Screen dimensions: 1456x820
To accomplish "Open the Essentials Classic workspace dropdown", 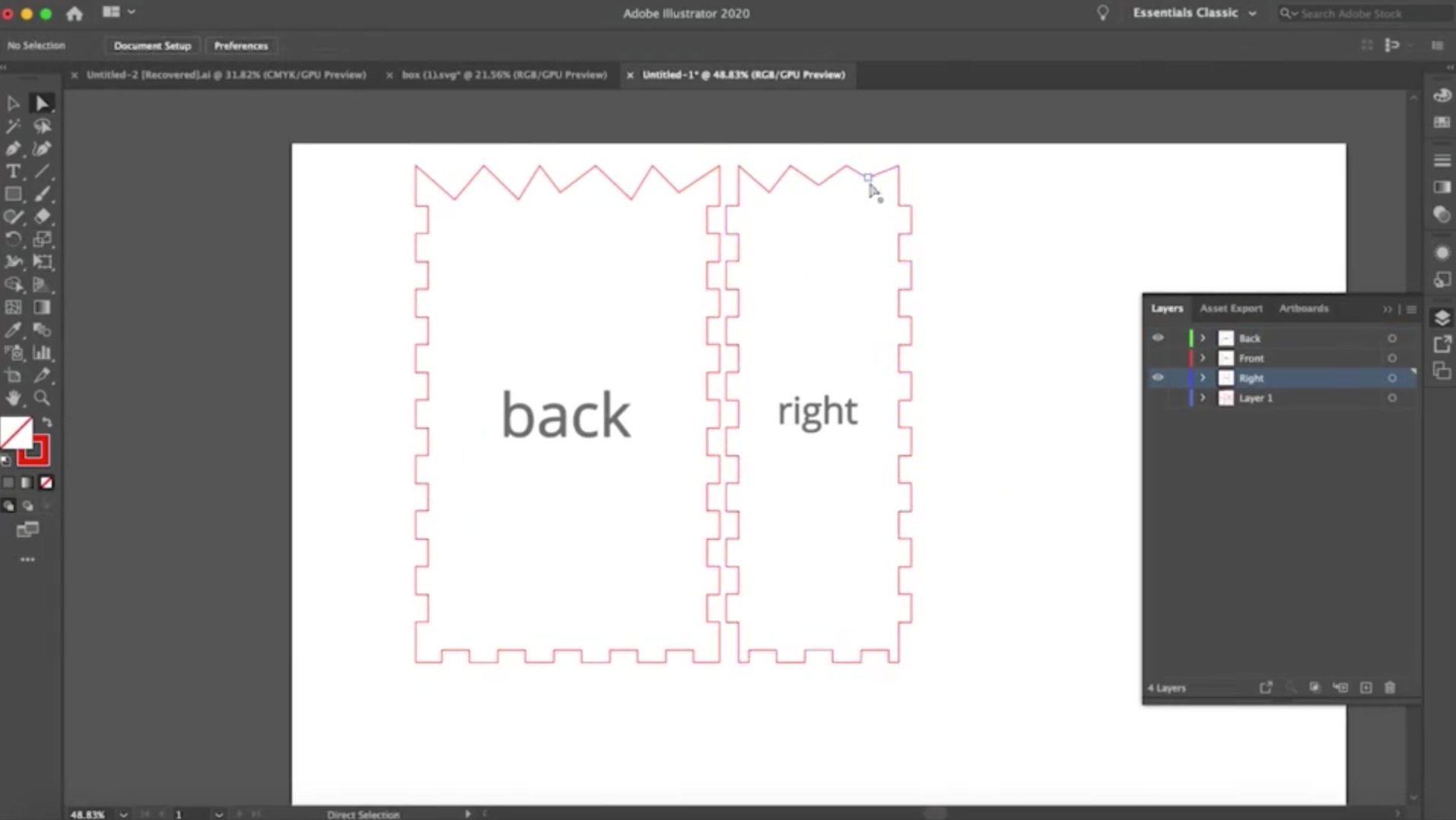I will pyautogui.click(x=1194, y=13).
